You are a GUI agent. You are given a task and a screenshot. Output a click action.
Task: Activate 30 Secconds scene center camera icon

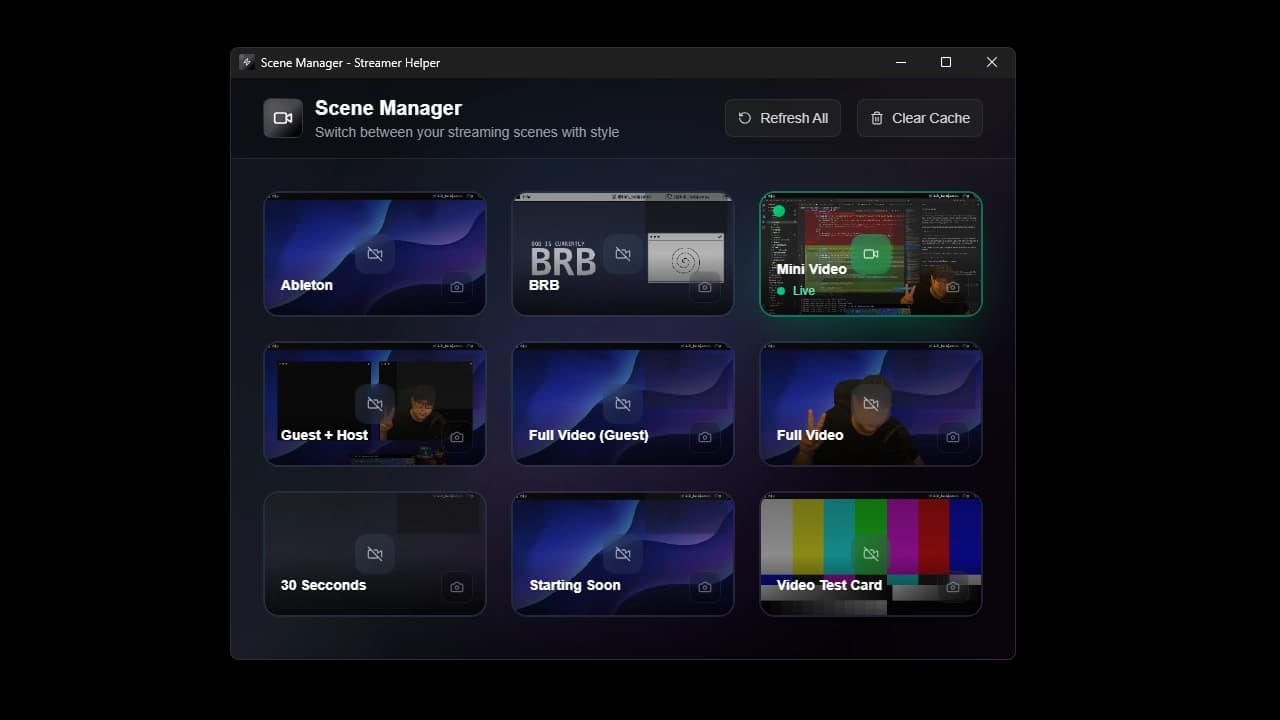point(375,554)
